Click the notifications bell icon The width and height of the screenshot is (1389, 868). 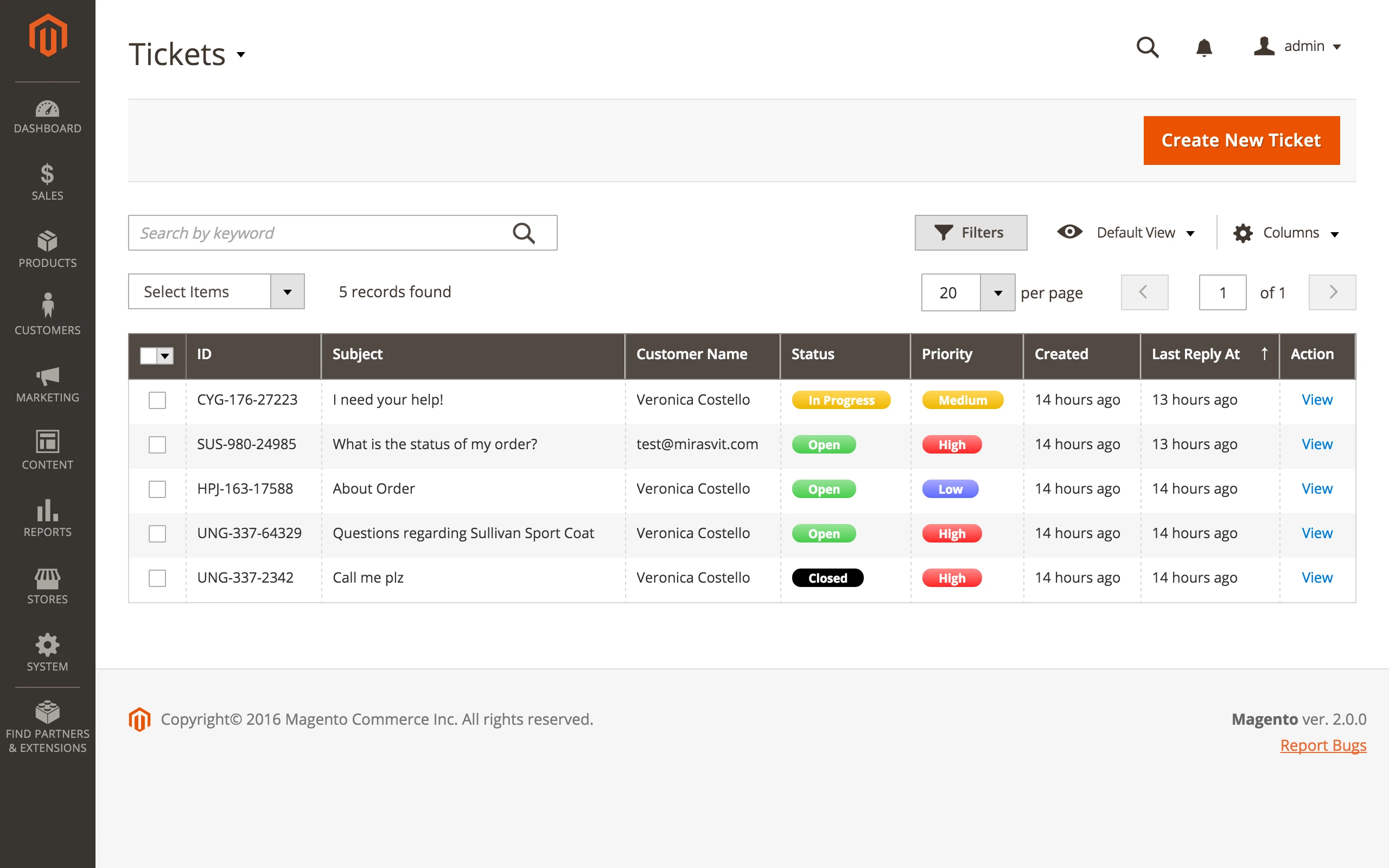[1203, 48]
